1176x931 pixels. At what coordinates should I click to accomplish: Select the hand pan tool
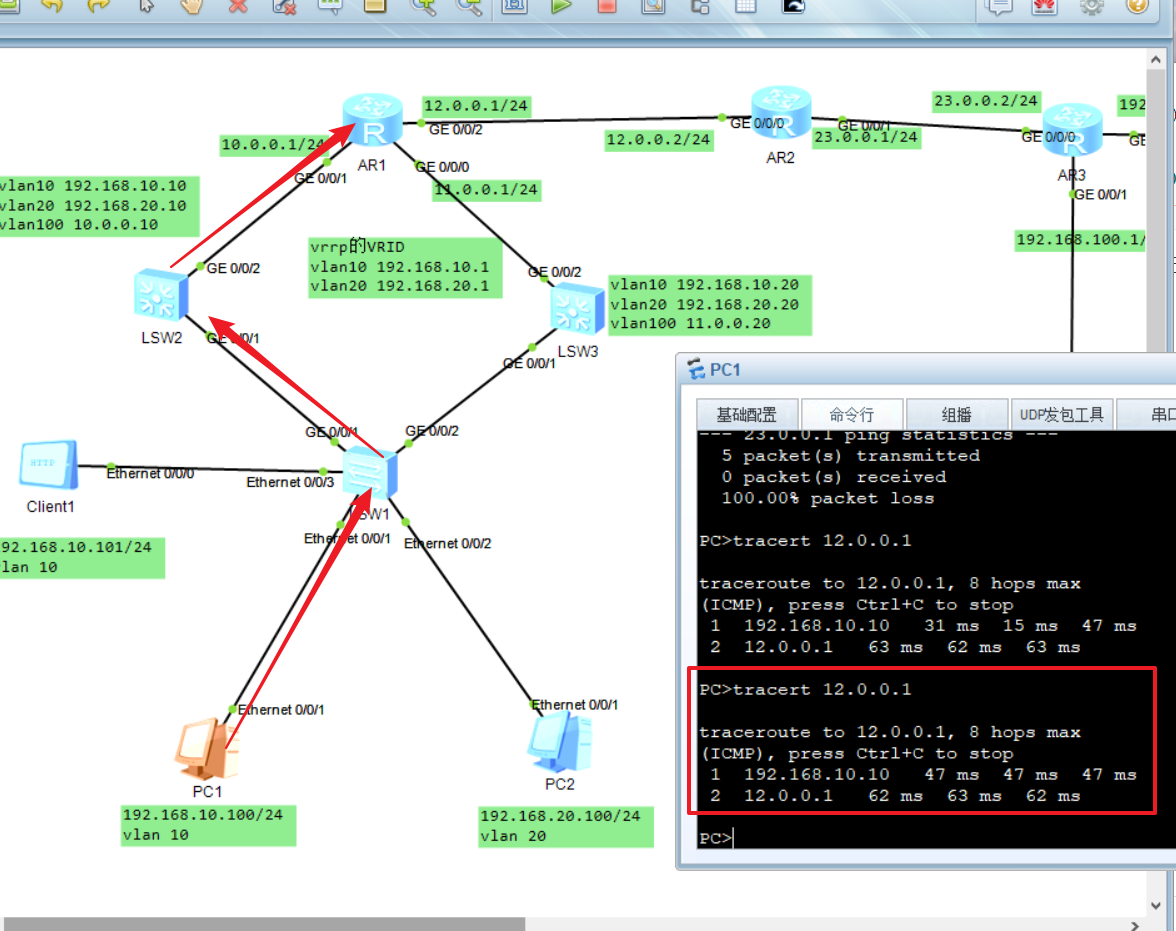coord(190,8)
